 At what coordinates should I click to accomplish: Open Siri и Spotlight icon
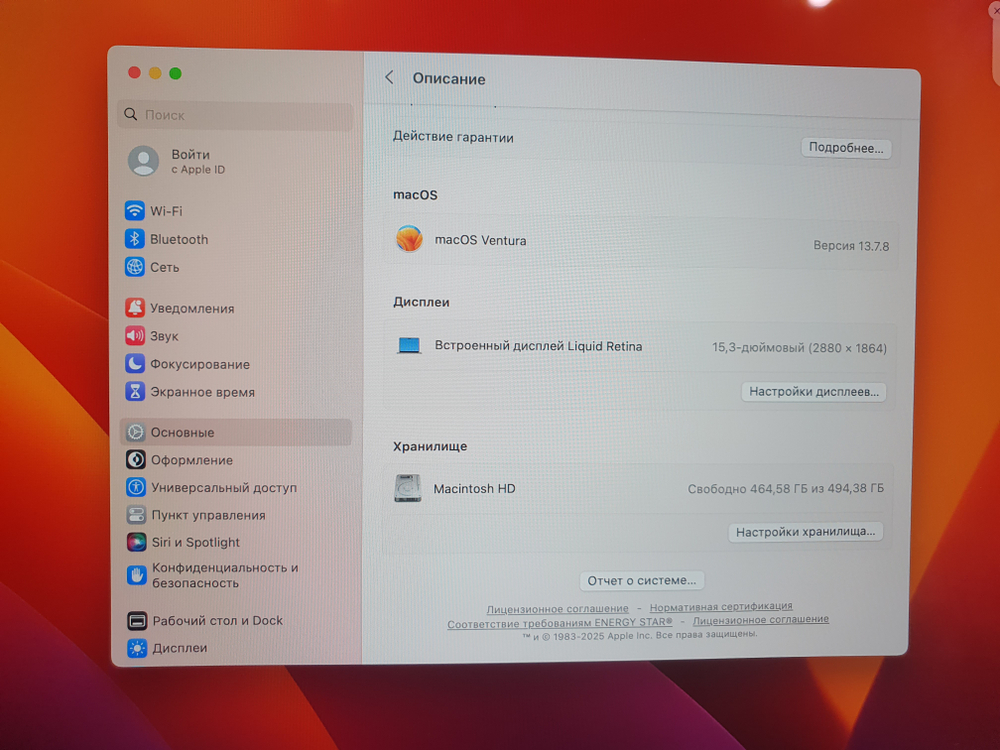pos(136,542)
